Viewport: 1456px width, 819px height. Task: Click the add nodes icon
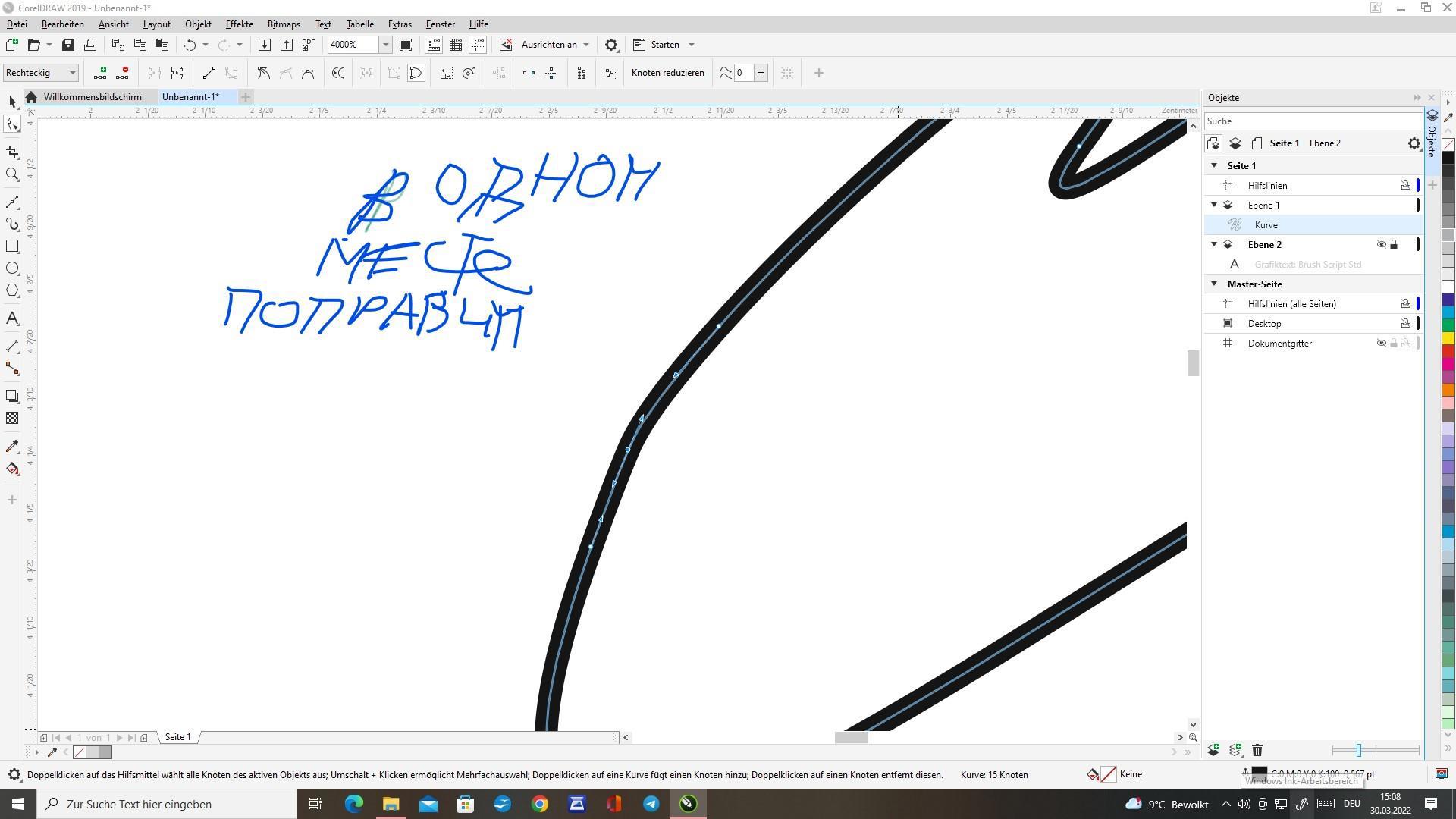(100, 73)
